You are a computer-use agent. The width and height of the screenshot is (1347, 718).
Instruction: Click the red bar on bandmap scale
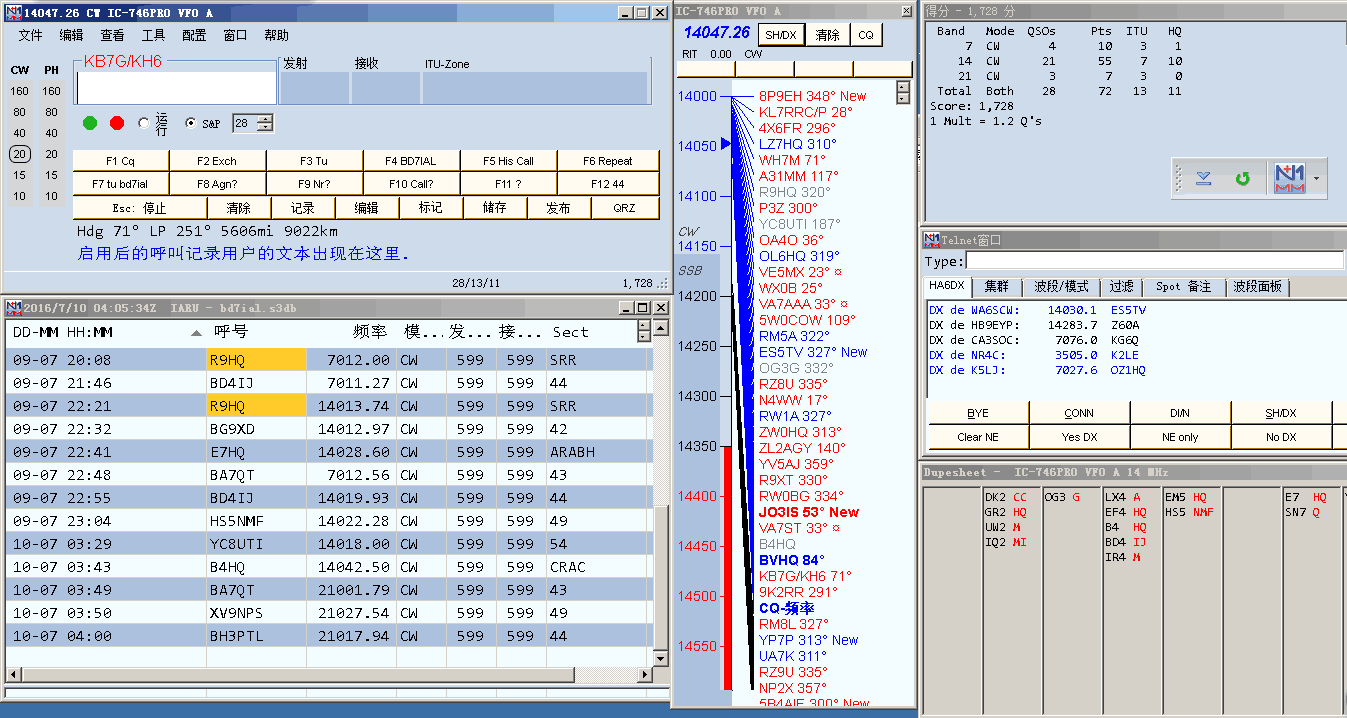(728, 565)
